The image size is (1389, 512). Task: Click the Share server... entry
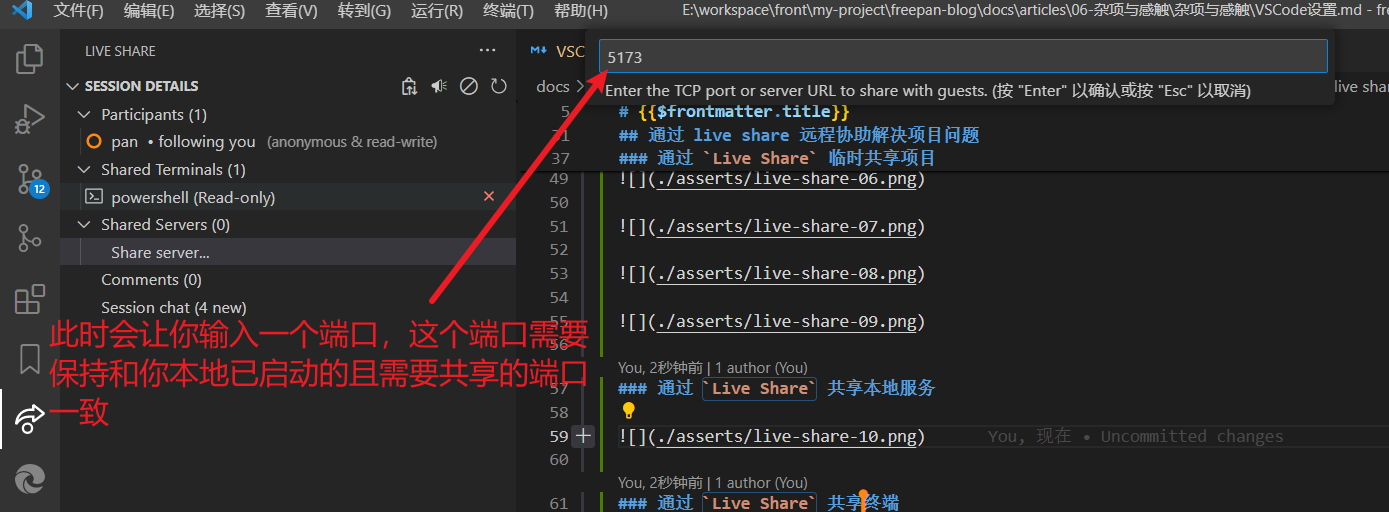pyautogui.click(x=160, y=253)
